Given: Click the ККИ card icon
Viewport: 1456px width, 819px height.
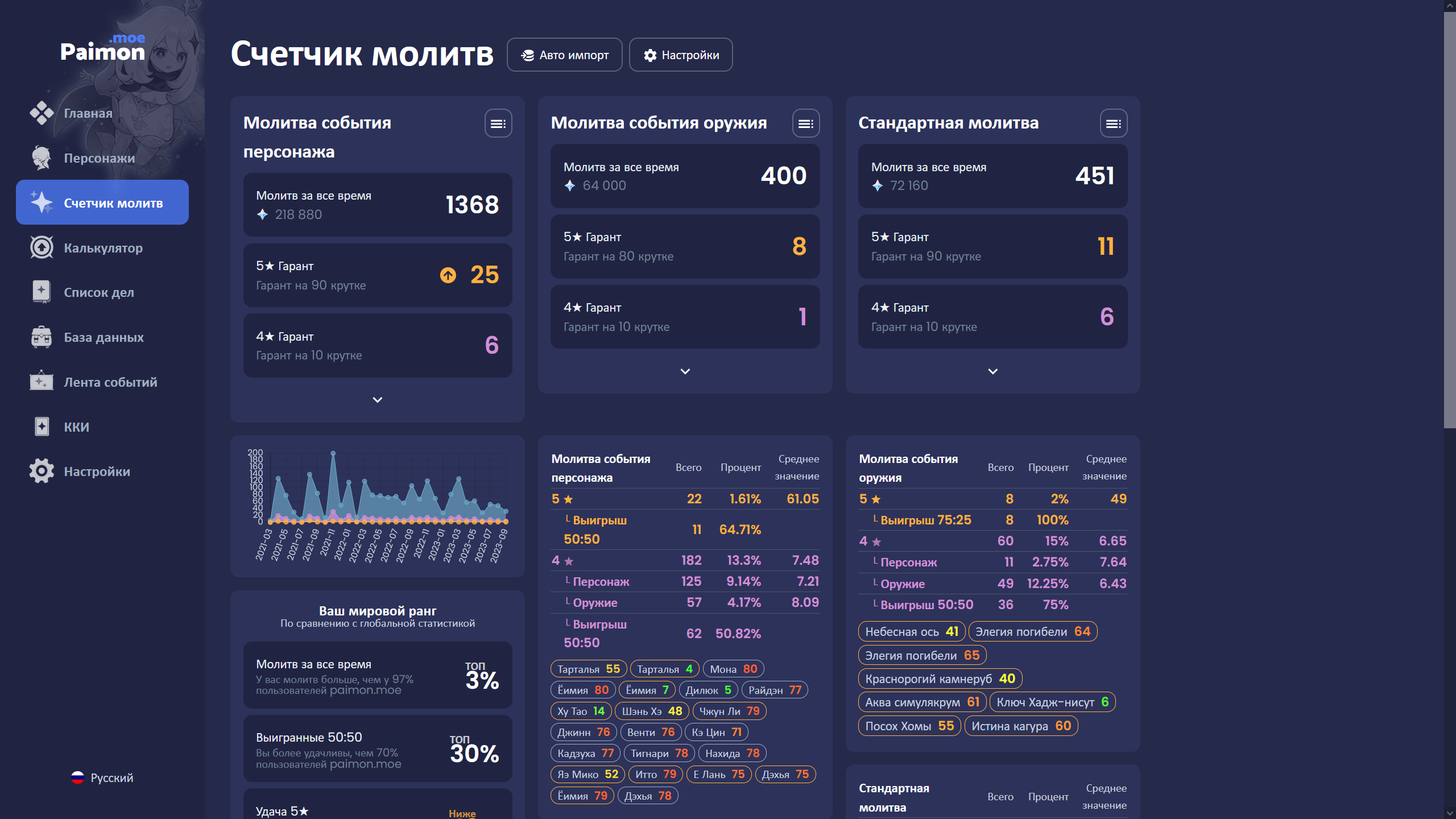Looking at the screenshot, I should [x=42, y=427].
